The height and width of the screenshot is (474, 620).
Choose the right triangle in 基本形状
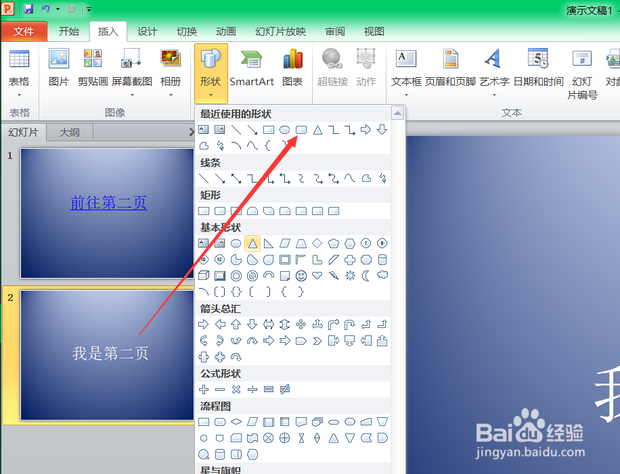268,244
